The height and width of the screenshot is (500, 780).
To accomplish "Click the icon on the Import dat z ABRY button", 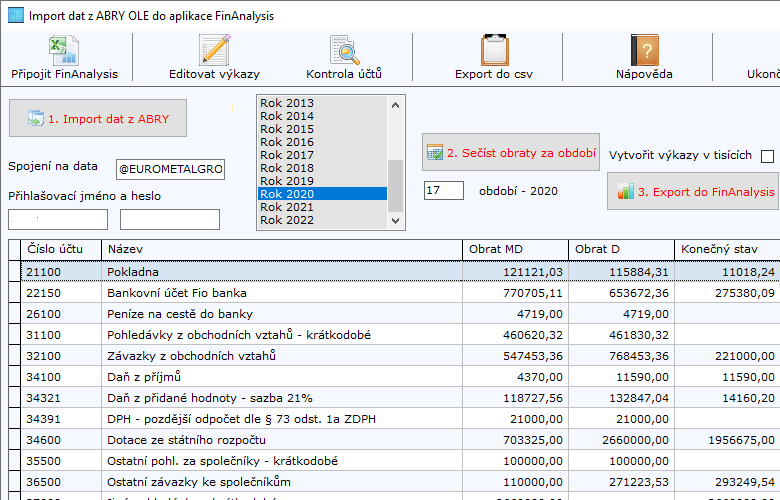I will [x=35, y=118].
